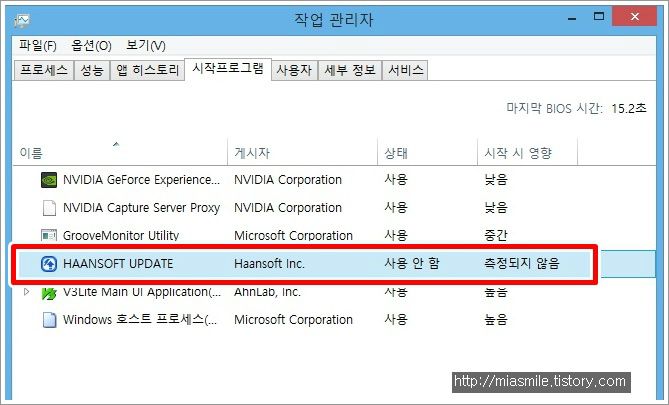Click the V3Lite green shield icon

[49, 293]
